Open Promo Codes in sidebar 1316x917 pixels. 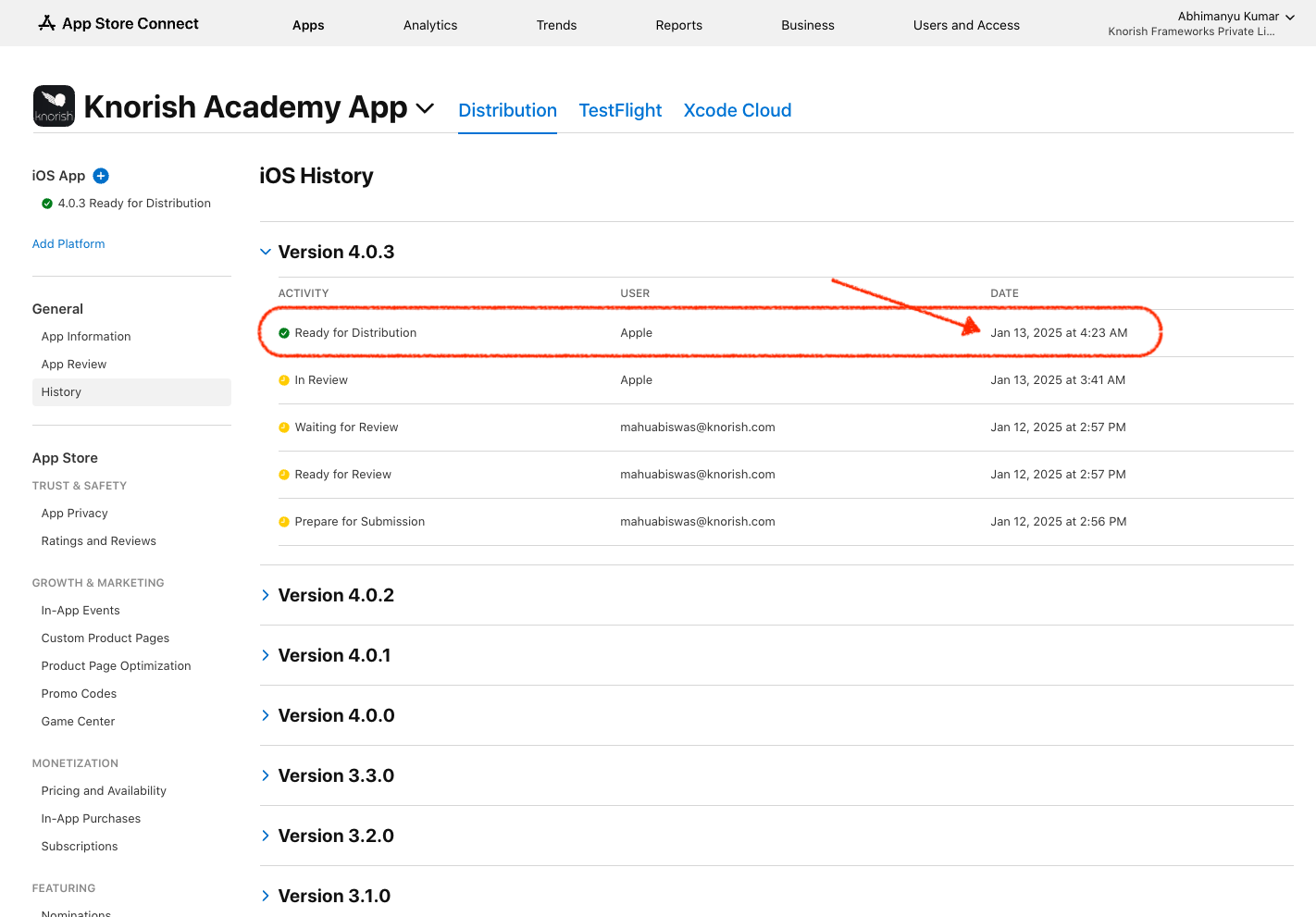point(79,694)
